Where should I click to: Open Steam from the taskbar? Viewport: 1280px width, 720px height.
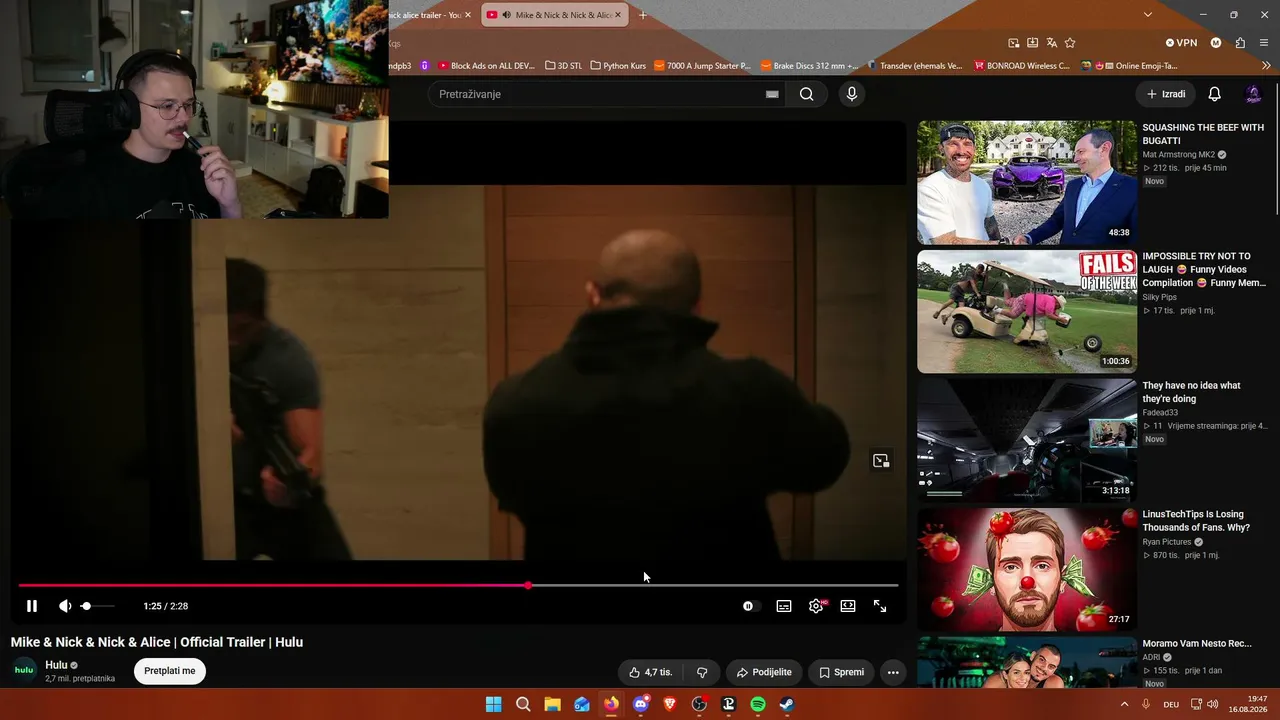point(787,704)
